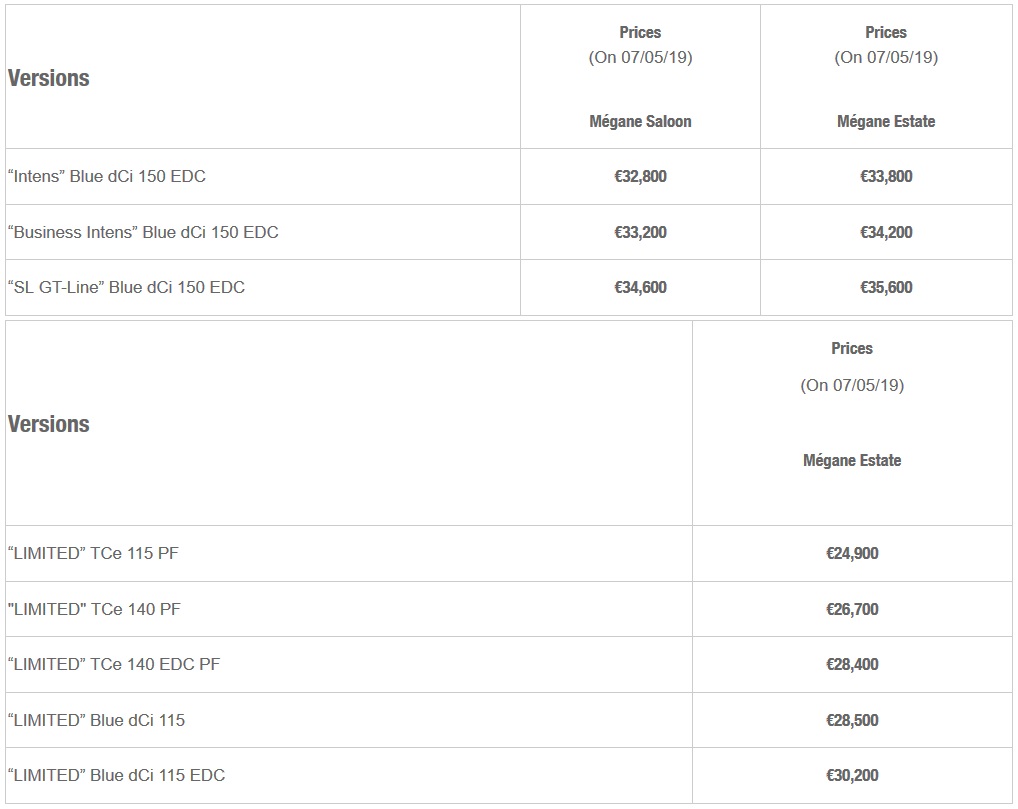Click the €26,700 price cell
1018x809 pixels.
click(x=852, y=609)
